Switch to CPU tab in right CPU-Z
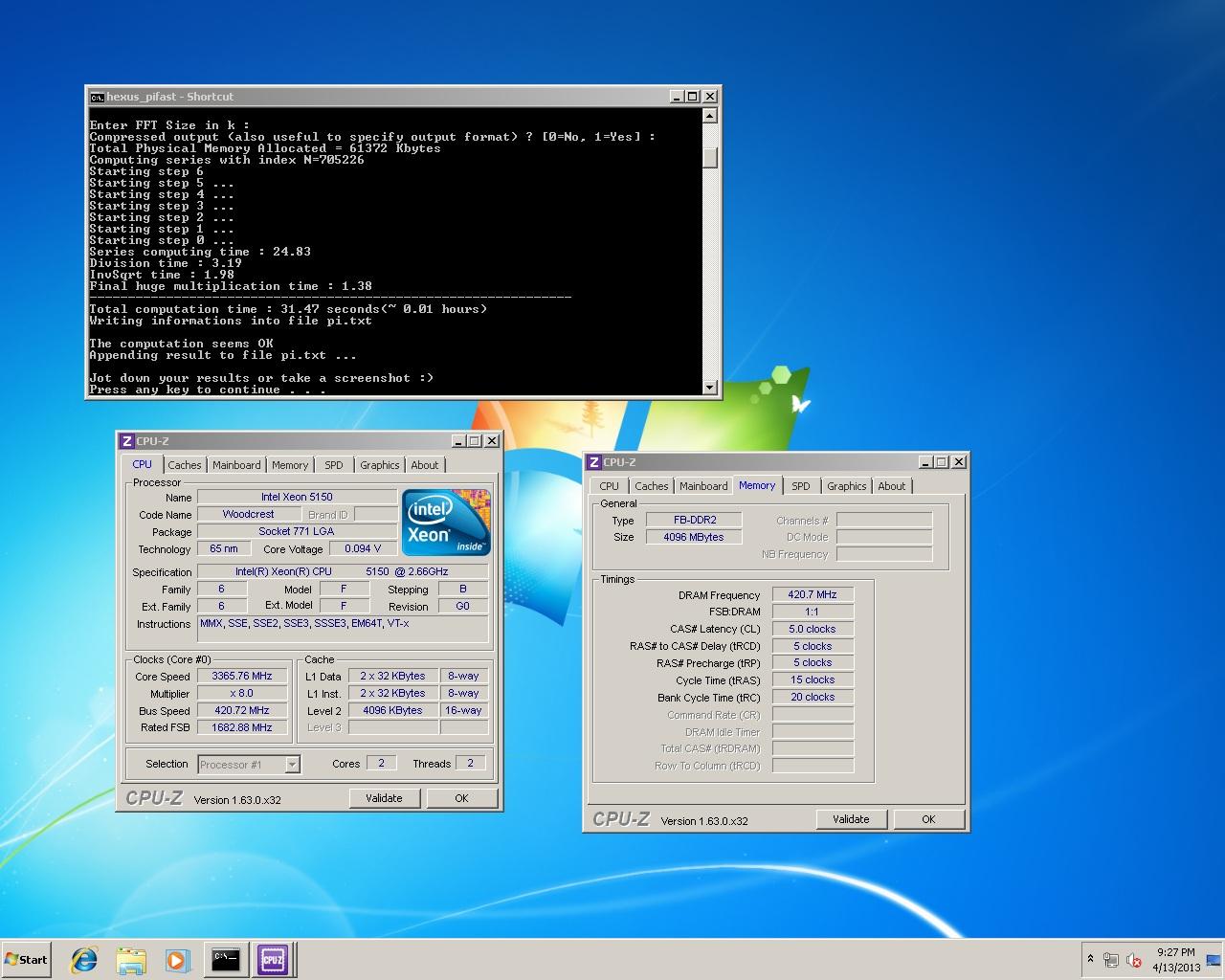This screenshot has width=1225, height=980. click(x=610, y=486)
